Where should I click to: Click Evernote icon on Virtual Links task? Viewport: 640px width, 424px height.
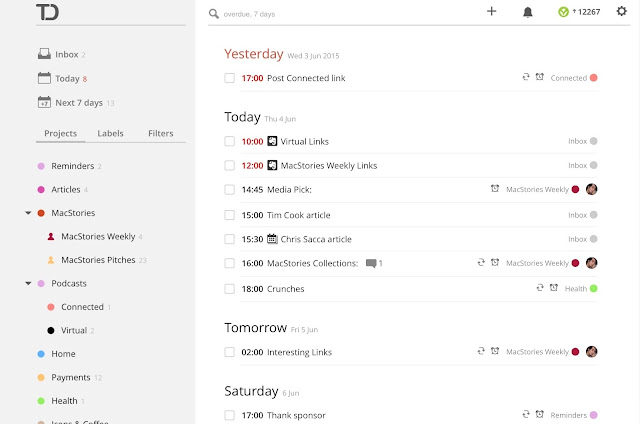point(272,141)
